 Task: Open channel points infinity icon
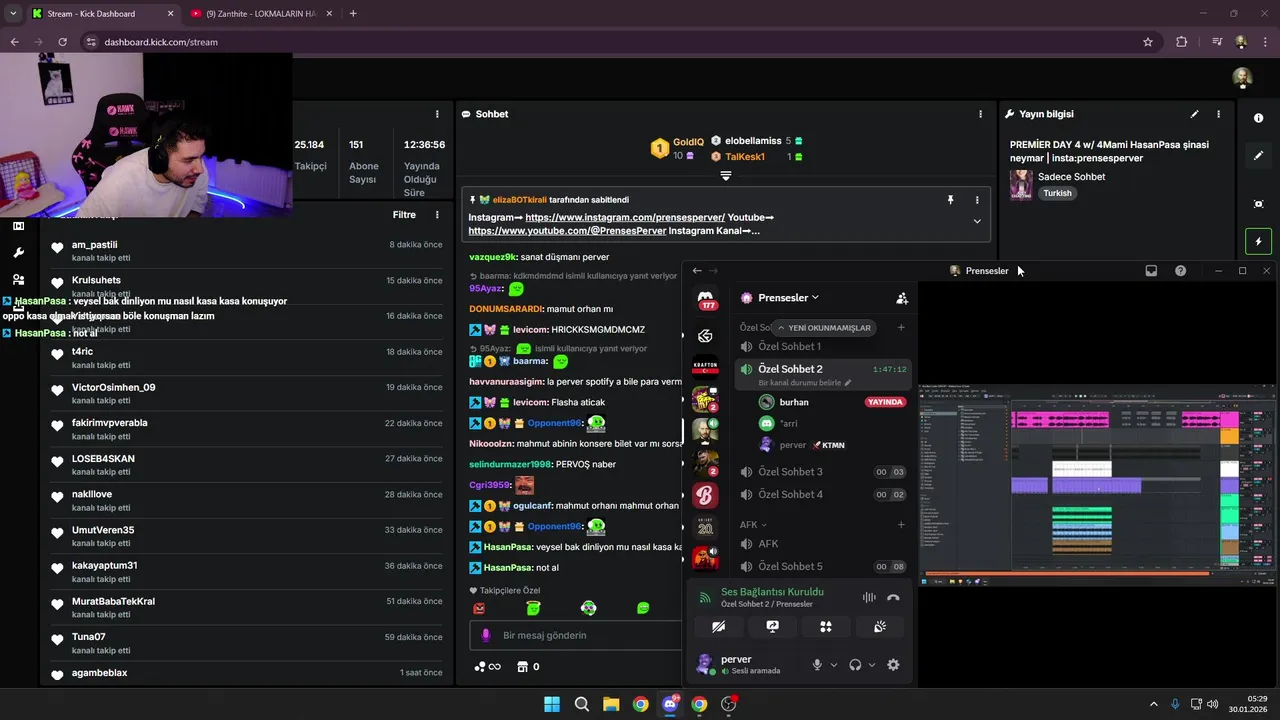pyautogui.click(x=487, y=667)
